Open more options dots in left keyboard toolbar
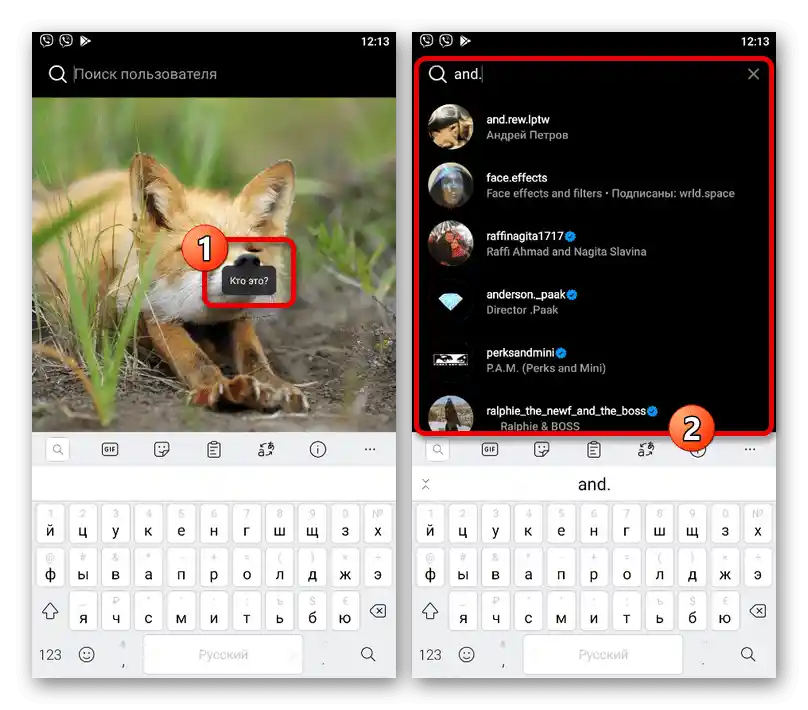 click(x=370, y=449)
